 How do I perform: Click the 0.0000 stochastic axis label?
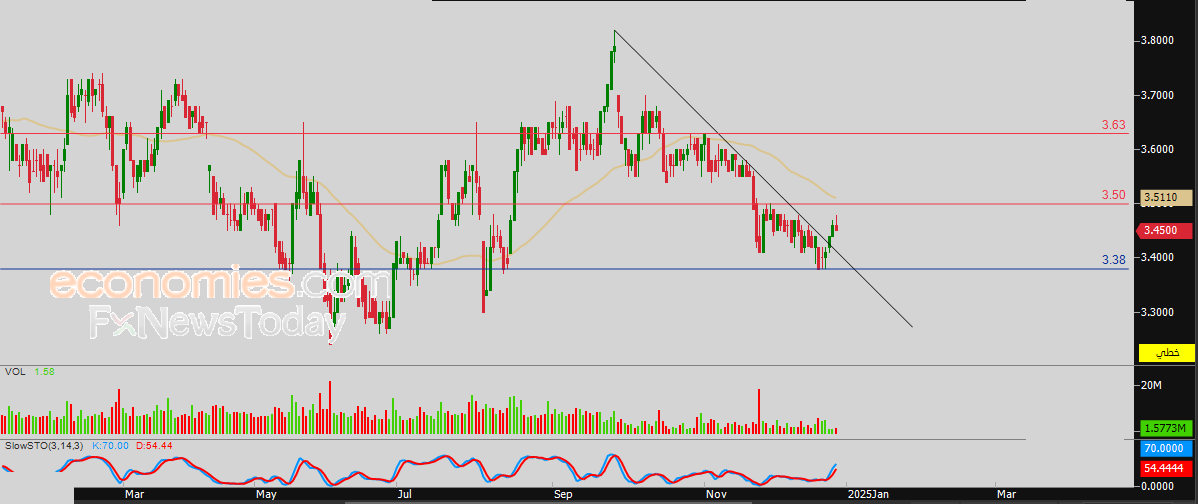pos(1157,486)
